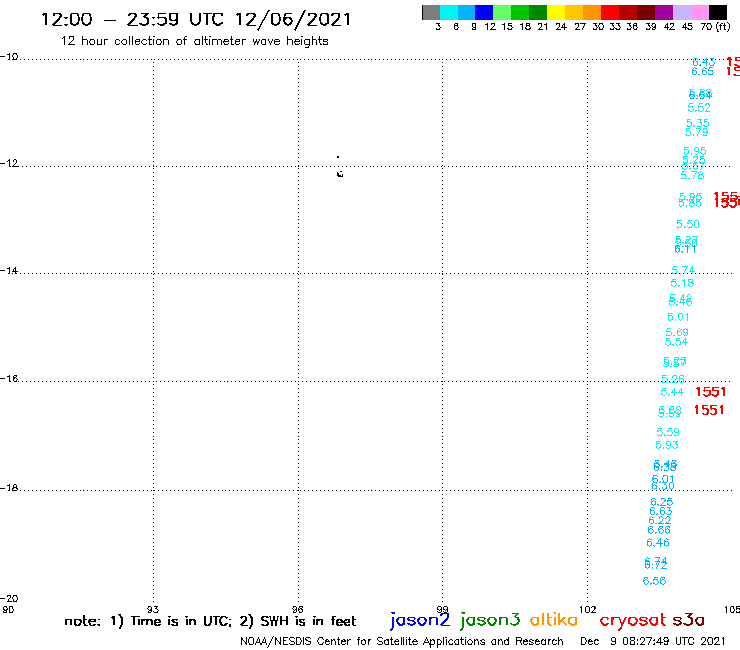Click the jason2 satellite label
Viewport: 740px width, 650px height.
pyautogui.click(x=420, y=620)
